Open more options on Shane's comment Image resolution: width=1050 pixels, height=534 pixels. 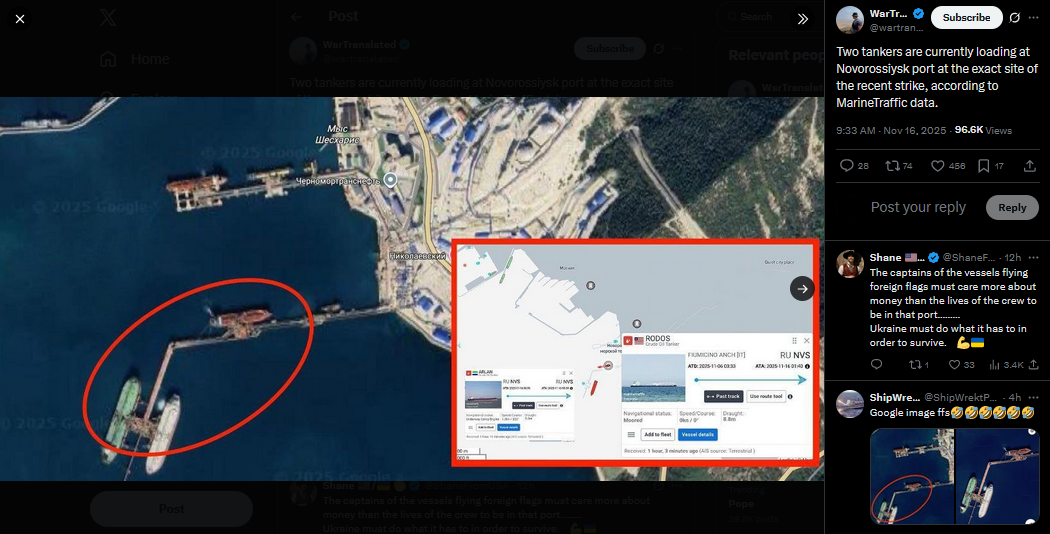pyautogui.click(x=1034, y=258)
